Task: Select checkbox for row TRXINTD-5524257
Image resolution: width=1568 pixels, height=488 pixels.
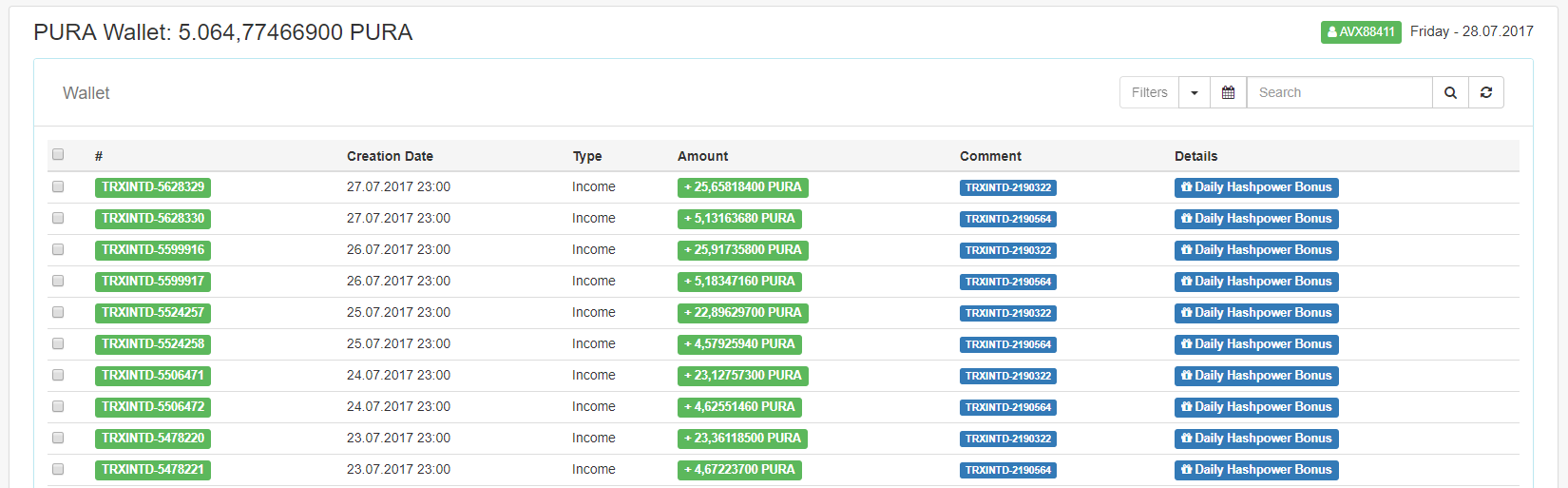Action: [58, 312]
